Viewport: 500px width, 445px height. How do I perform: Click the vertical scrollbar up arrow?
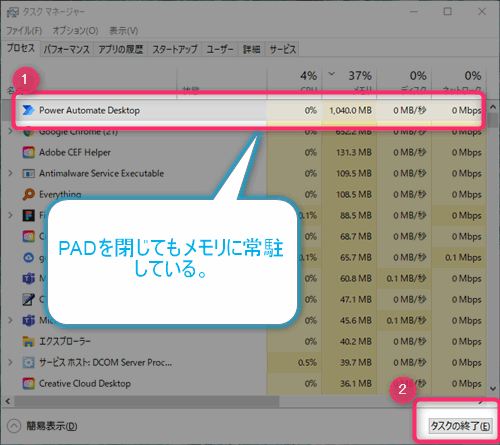pos(493,107)
